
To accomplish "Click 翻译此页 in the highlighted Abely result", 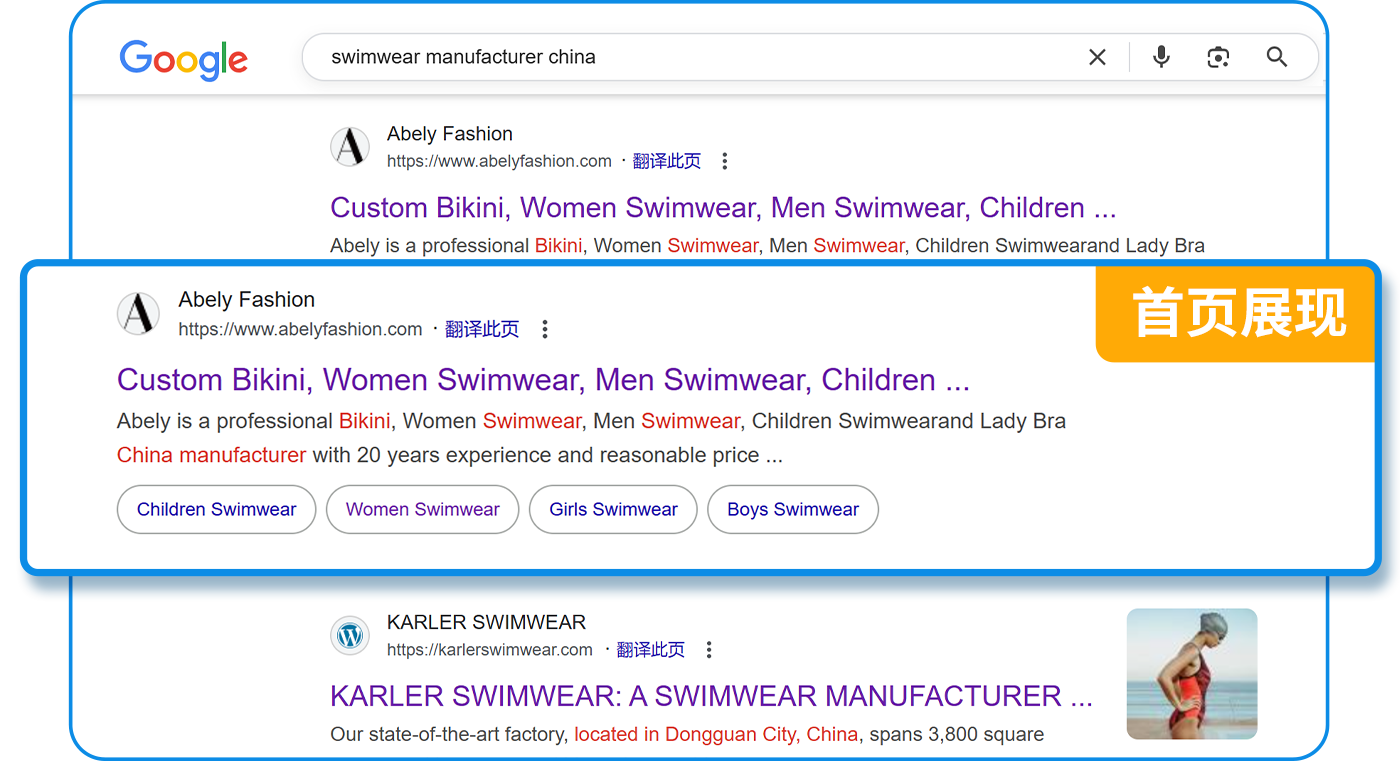I will coord(482,329).
